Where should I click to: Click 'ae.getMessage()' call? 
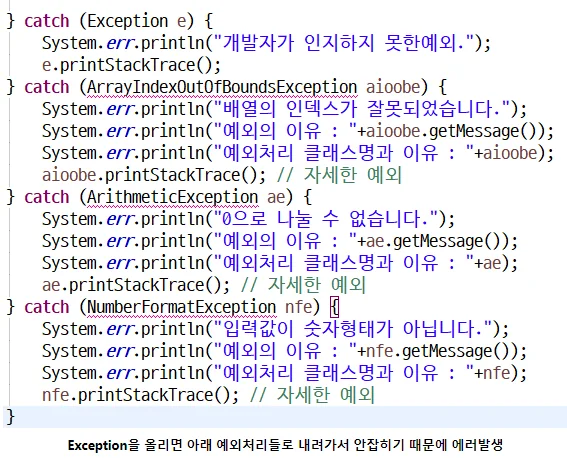coord(437,241)
